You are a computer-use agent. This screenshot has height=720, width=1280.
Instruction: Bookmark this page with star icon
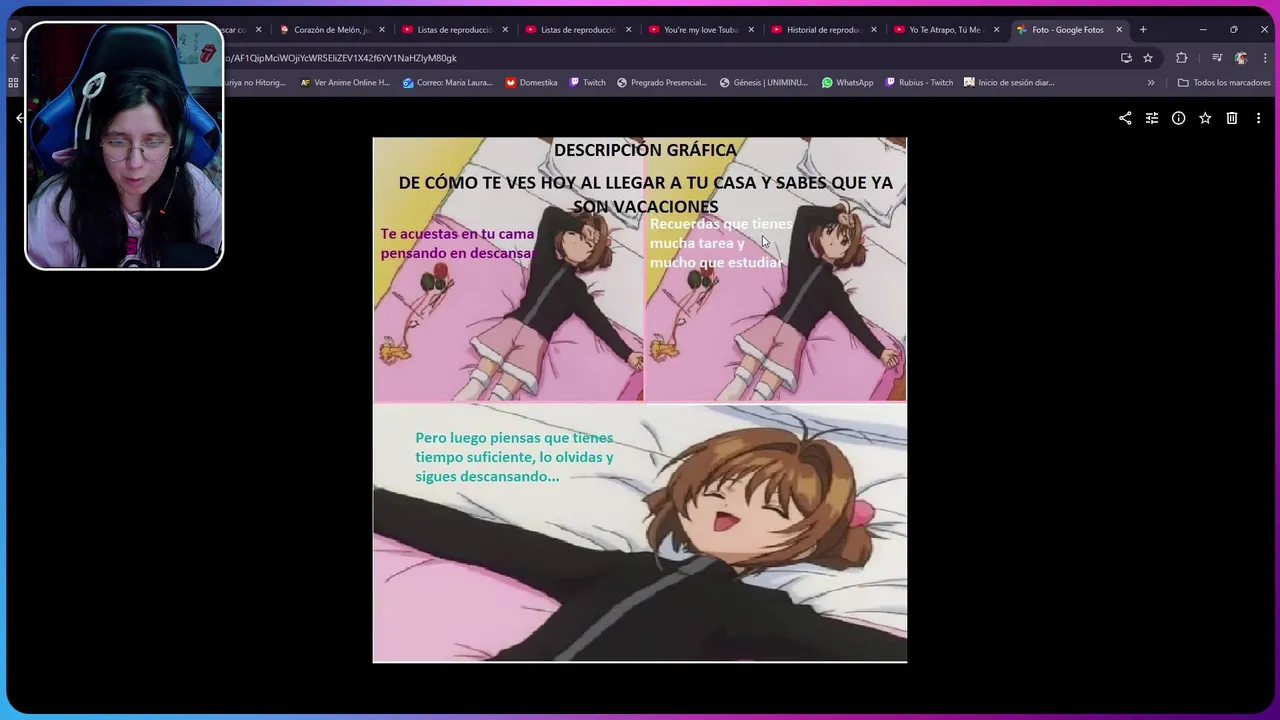[x=1148, y=58]
